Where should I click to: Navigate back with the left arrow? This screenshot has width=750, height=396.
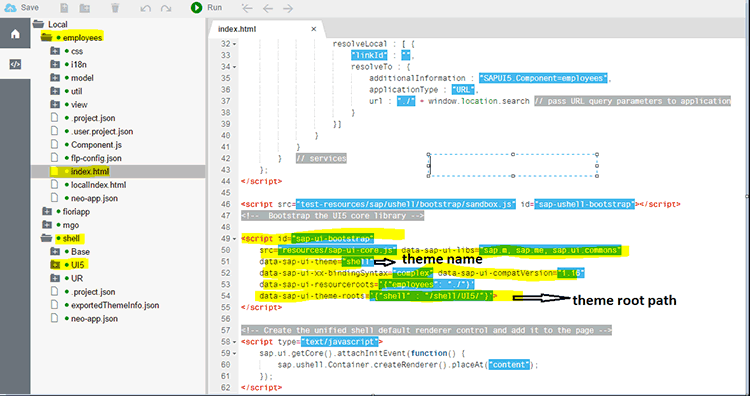[x=268, y=8]
